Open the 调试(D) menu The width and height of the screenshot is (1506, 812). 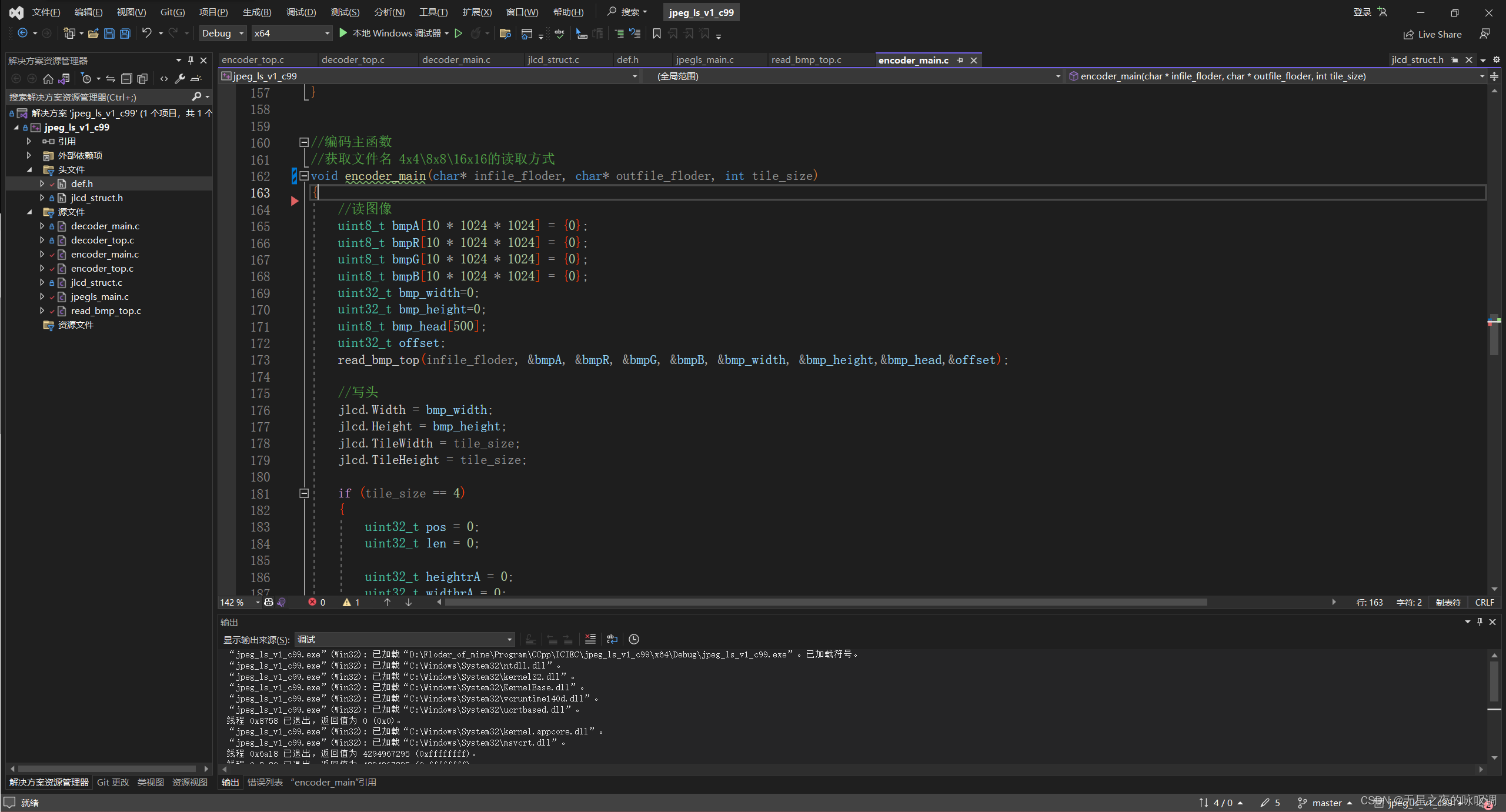[301, 12]
